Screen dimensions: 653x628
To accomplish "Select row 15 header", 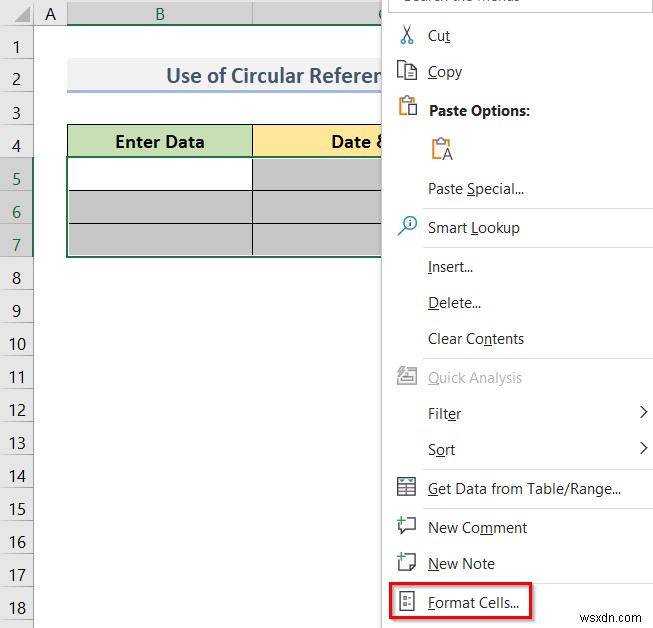I will (16, 505).
